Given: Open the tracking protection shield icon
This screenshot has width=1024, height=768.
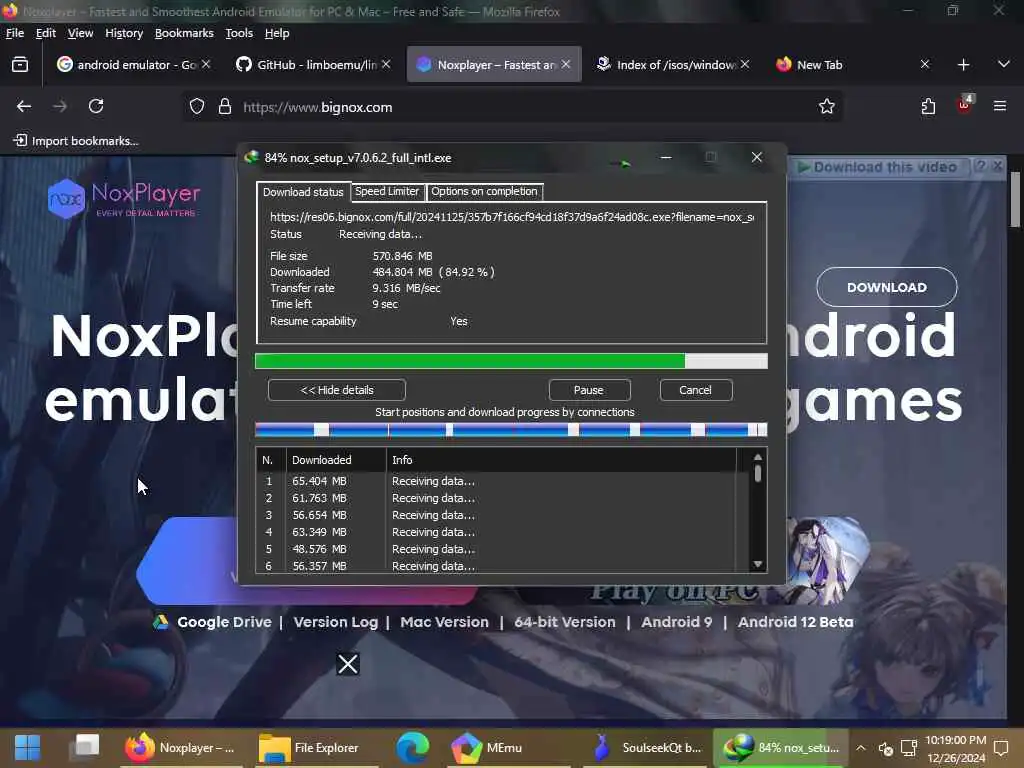Looking at the screenshot, I should pyautogui.click(x=197, y=106).
